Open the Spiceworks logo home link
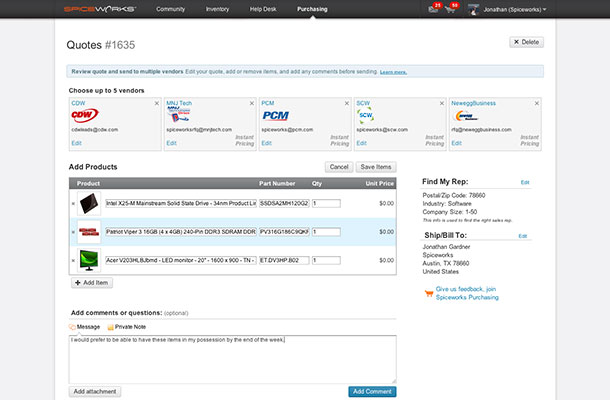This screenshot has width=610, height=400. tap(100, 9)
